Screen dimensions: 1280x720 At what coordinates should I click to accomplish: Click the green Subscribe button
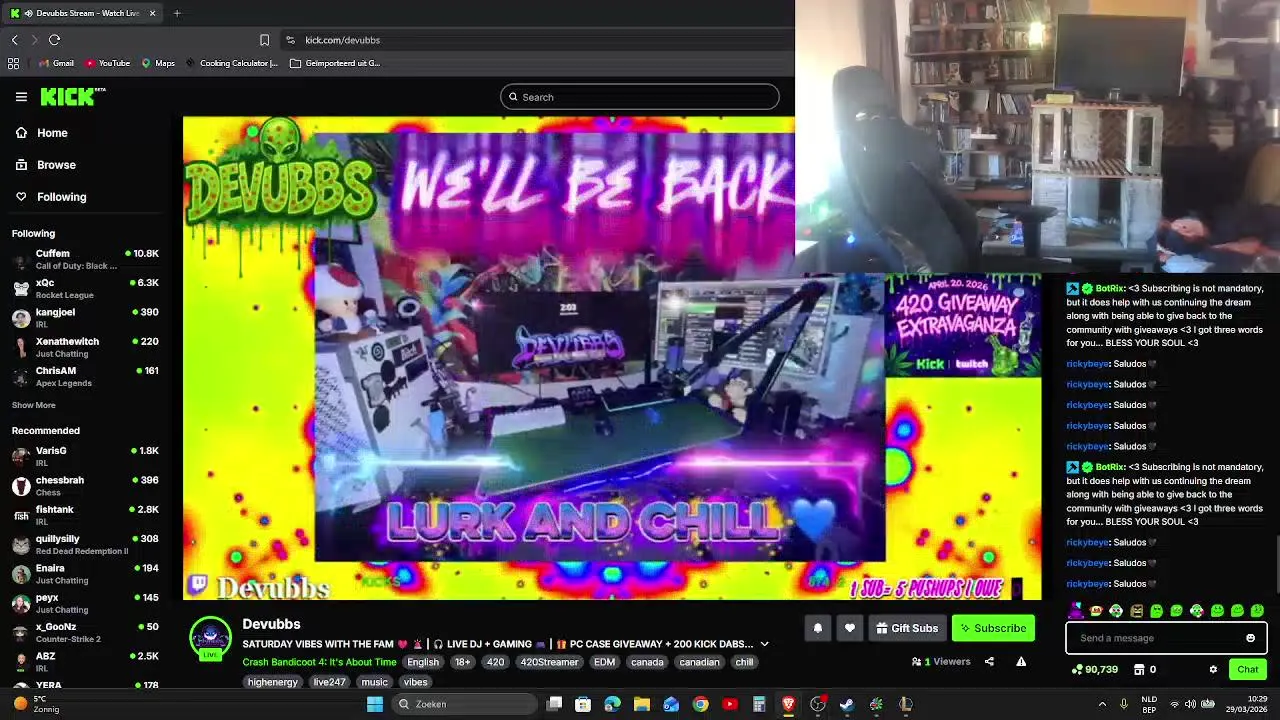[993, 628]
